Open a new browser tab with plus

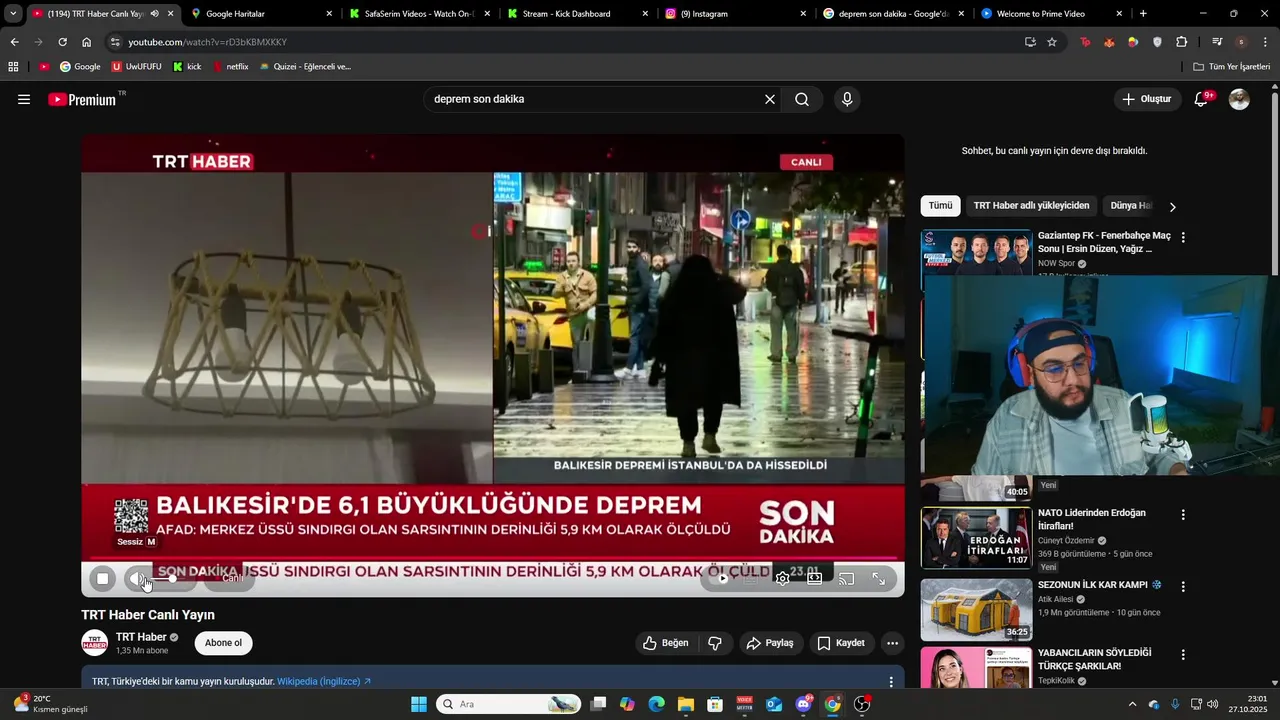coord(1143,14)
